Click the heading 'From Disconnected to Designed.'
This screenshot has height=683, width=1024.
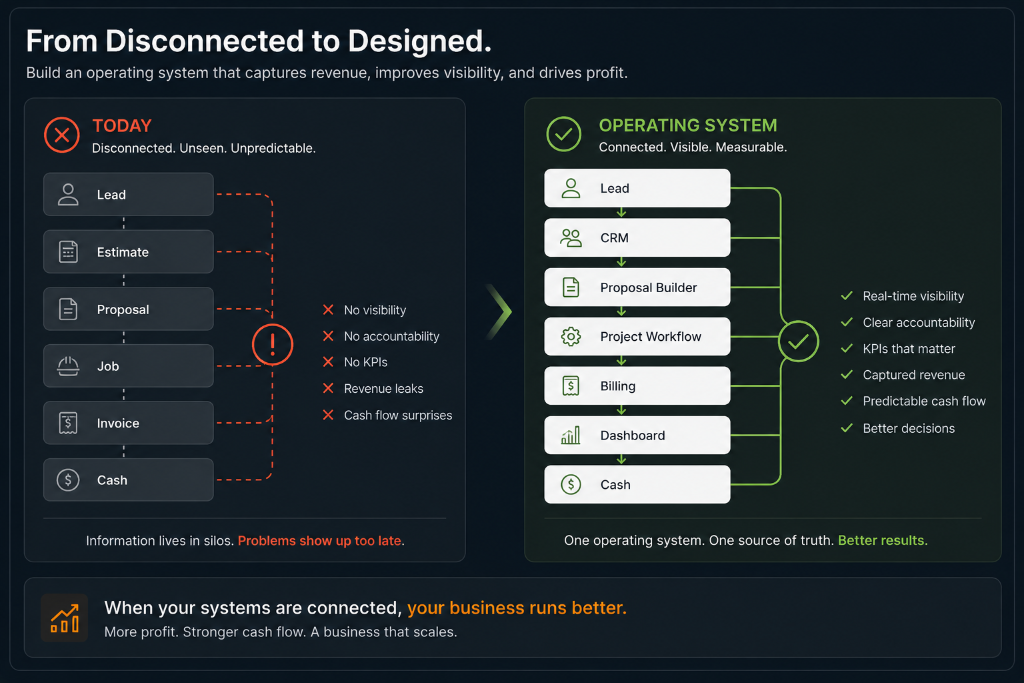[x=259, y=42]
